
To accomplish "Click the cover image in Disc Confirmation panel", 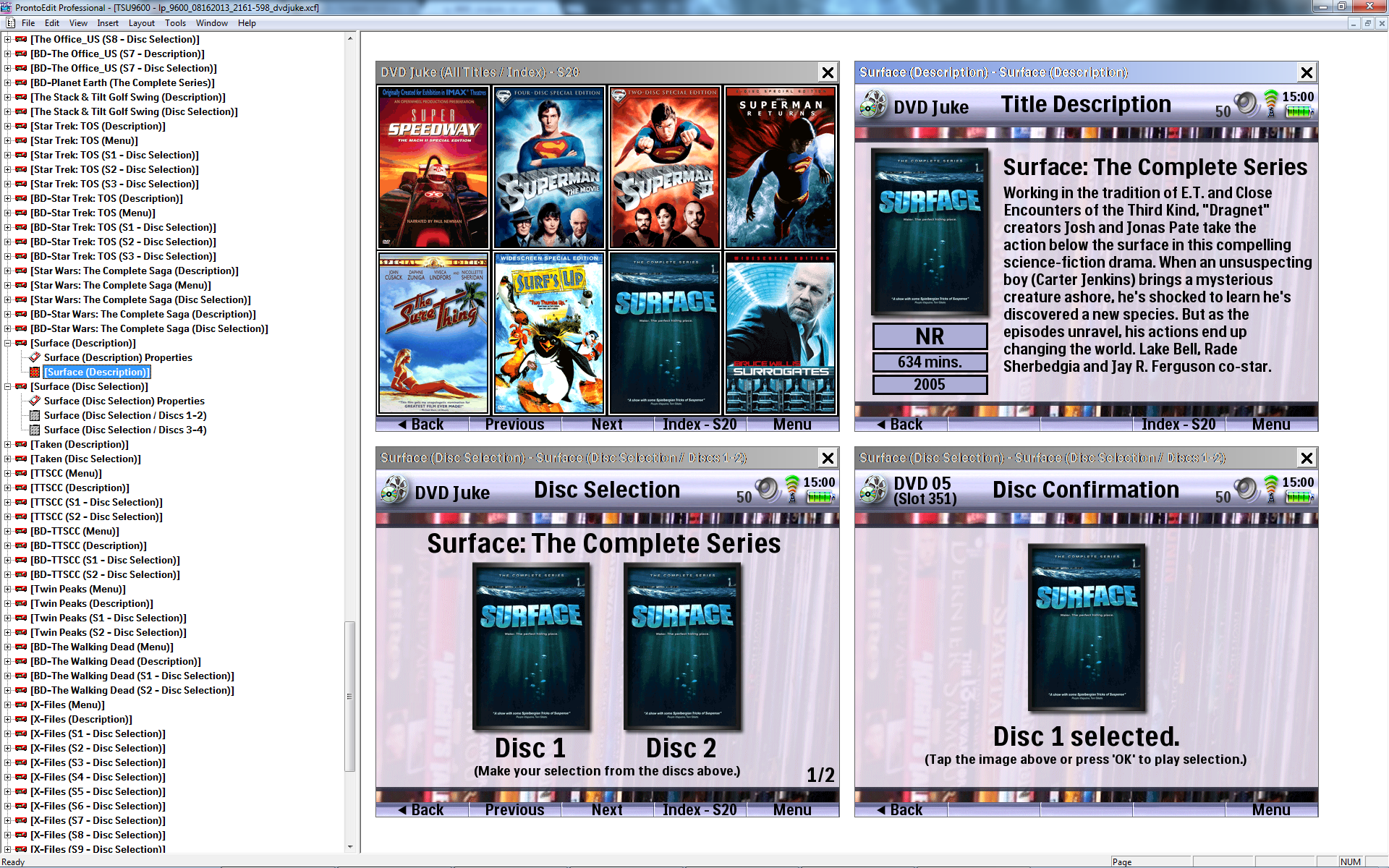I will tap(1086, 628).
